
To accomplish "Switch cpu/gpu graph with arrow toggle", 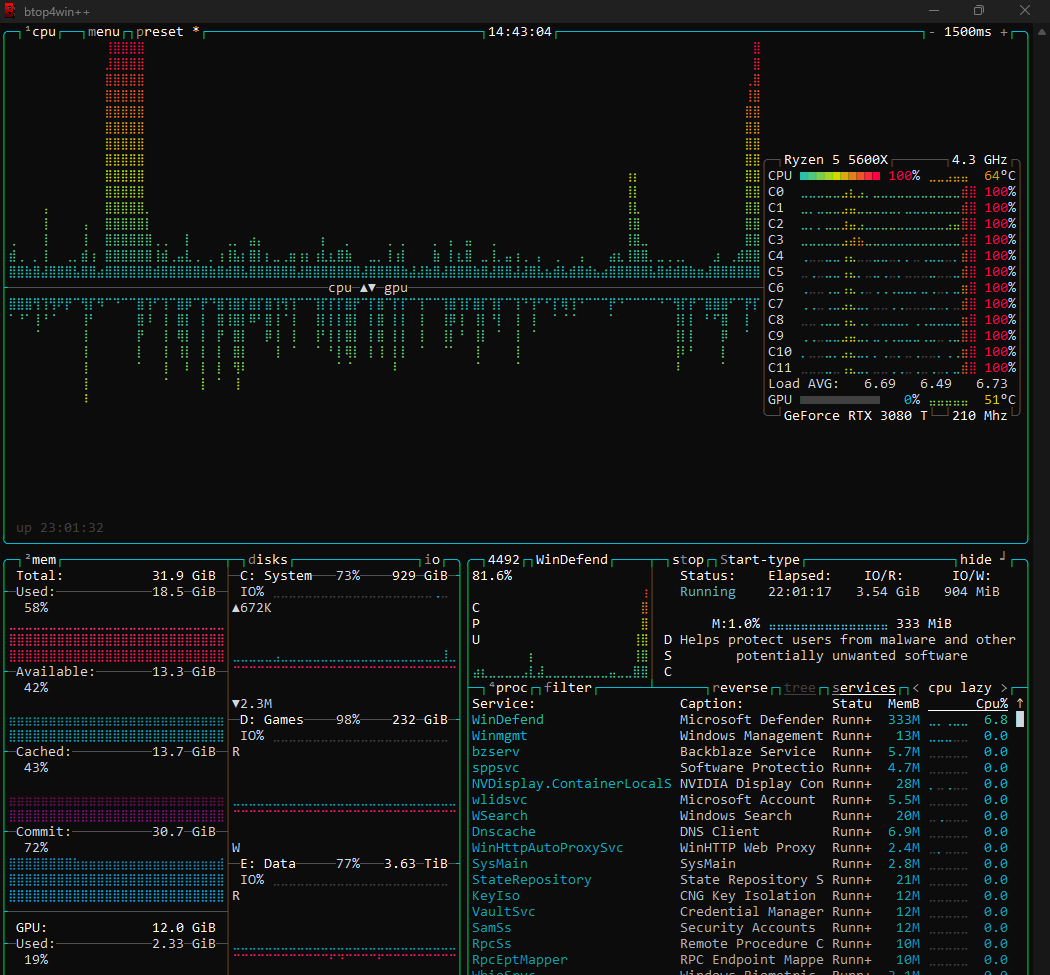I will click(x=368, y=288).
